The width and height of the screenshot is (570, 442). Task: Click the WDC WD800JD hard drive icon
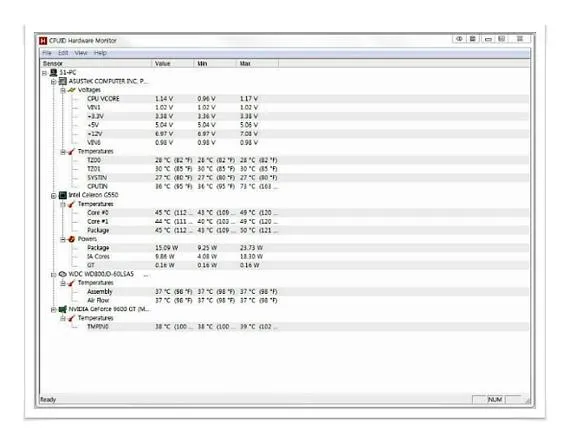coord(63,274)
